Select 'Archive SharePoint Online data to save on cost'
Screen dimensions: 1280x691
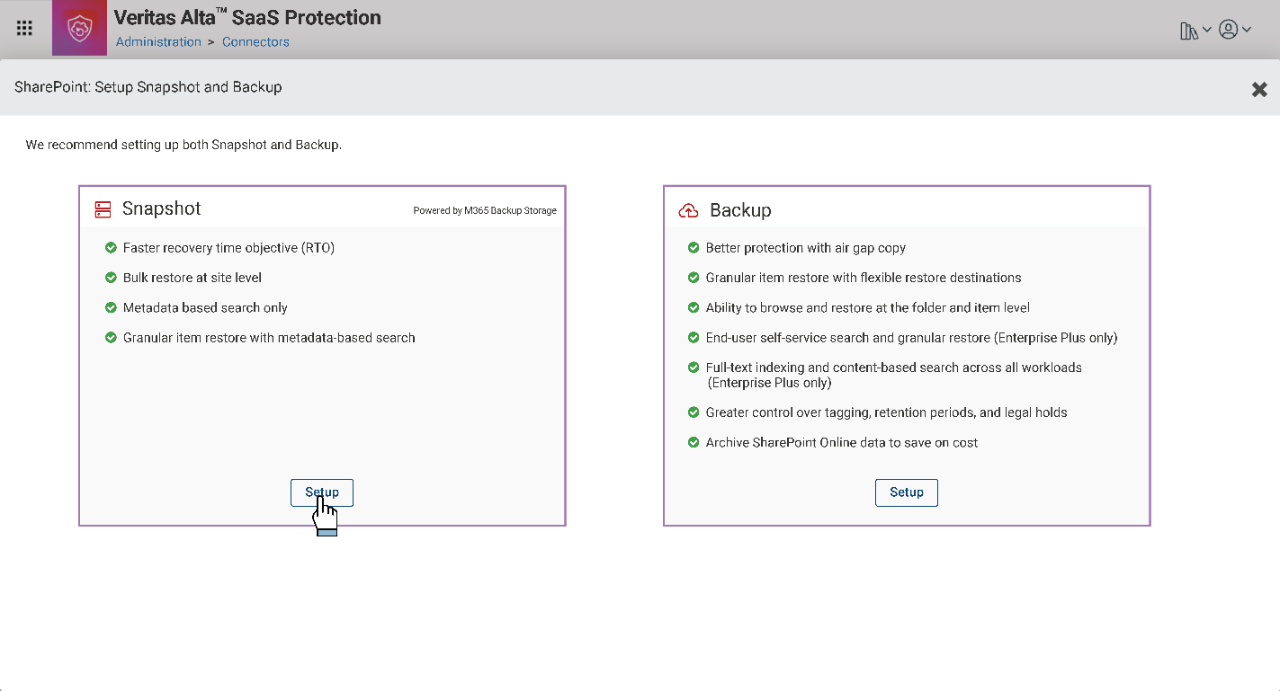coord(842,443)
